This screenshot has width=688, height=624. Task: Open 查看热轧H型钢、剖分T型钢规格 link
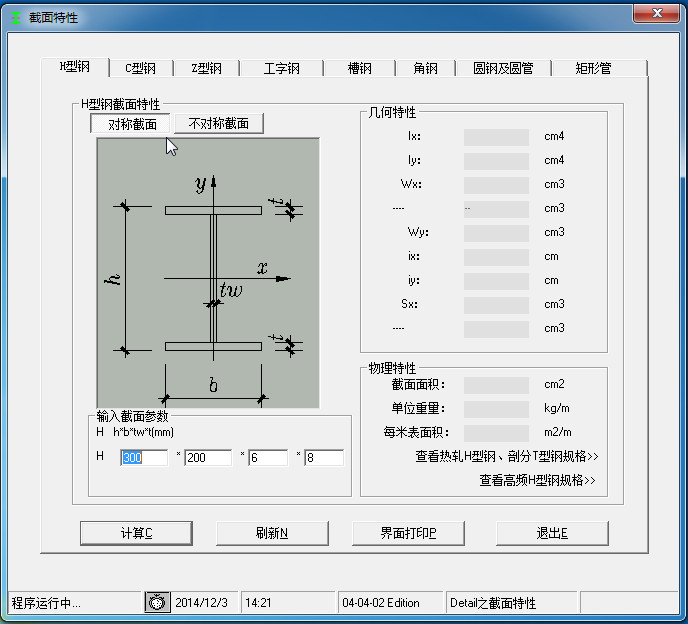click(507, 456)
